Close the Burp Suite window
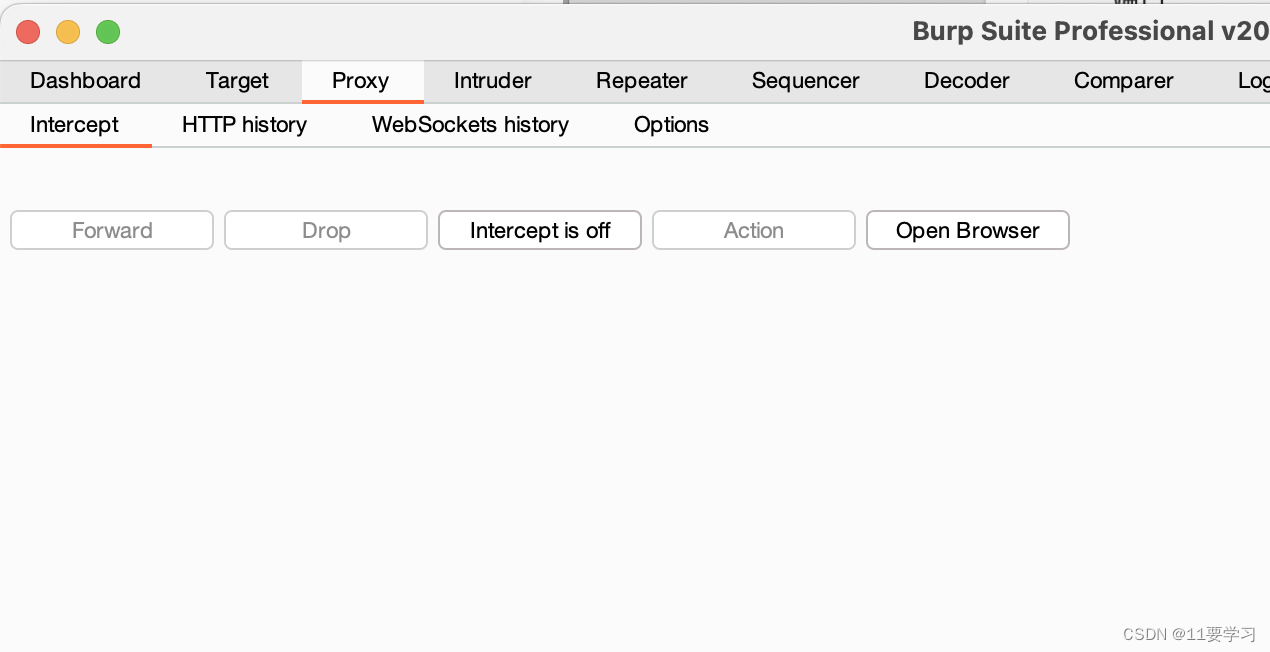Image resolution: width=1270 pixels, height=652 pixels. pos(28,32)
